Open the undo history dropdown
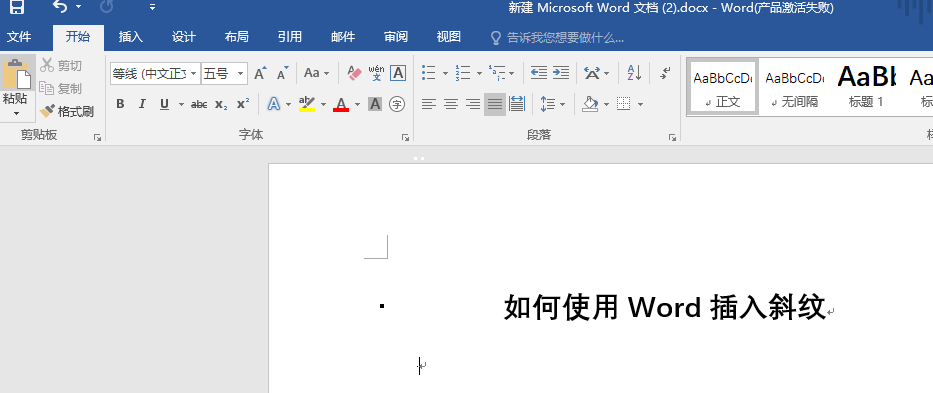This screenshot has width=933, height=393. point(79,7)
